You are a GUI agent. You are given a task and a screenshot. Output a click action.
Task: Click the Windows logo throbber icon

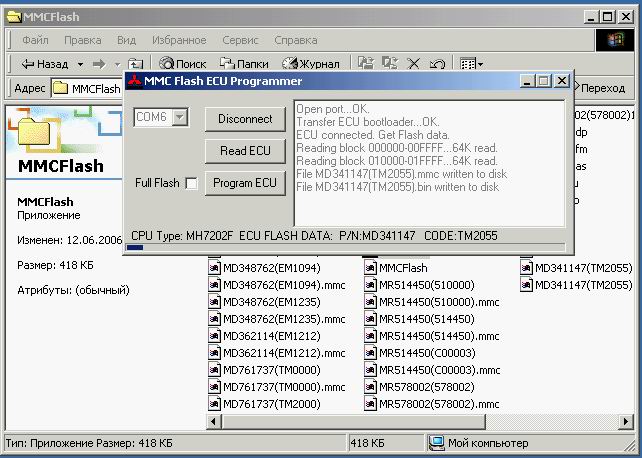[615, 40]
